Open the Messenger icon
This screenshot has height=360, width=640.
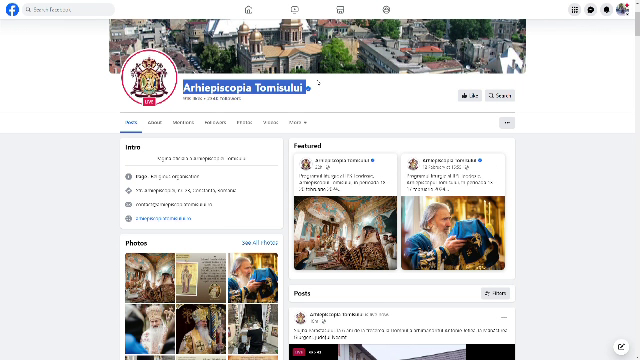pos(591,10)
